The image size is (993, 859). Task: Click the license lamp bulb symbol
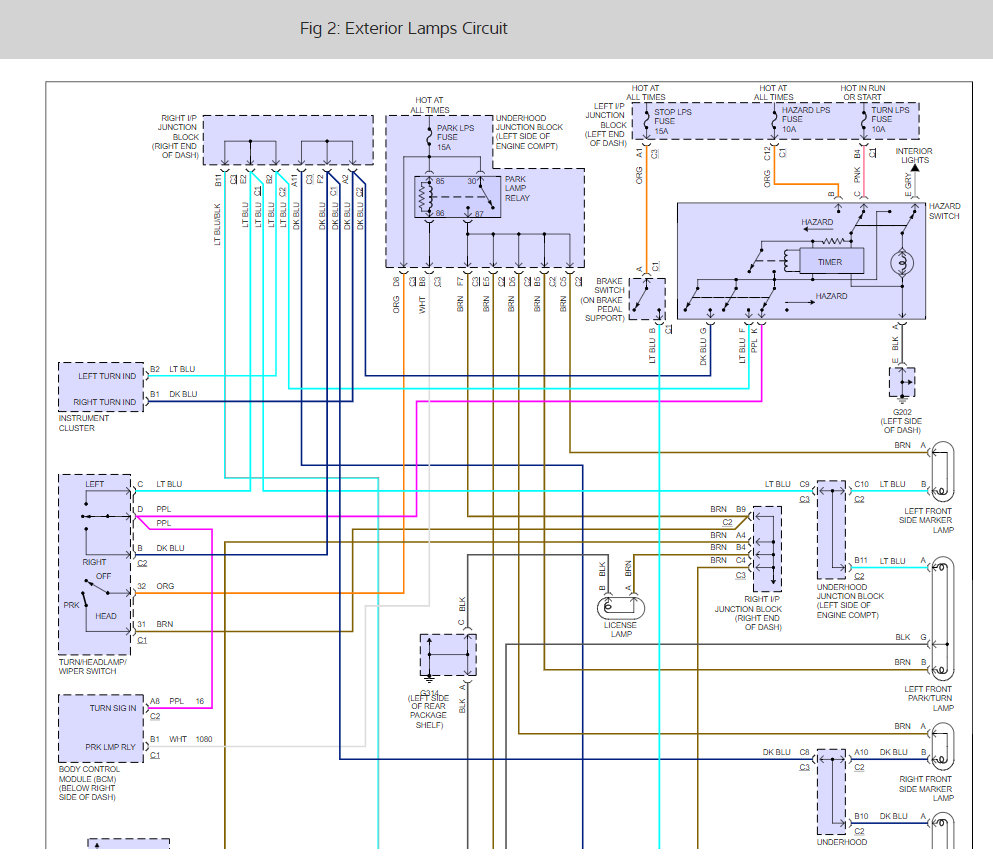pos(620,608)
